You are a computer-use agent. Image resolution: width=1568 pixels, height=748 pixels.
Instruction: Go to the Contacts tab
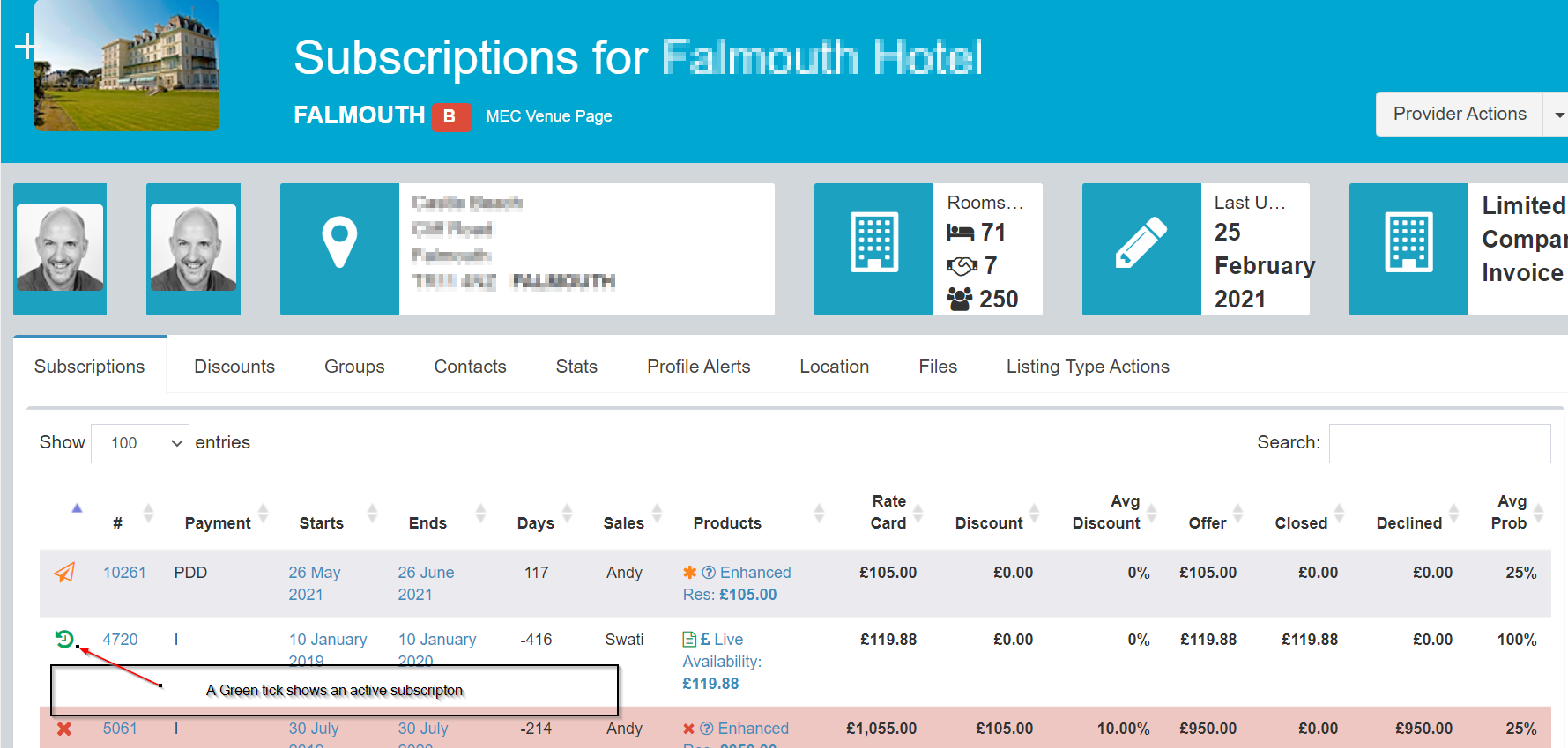point(470,367)
